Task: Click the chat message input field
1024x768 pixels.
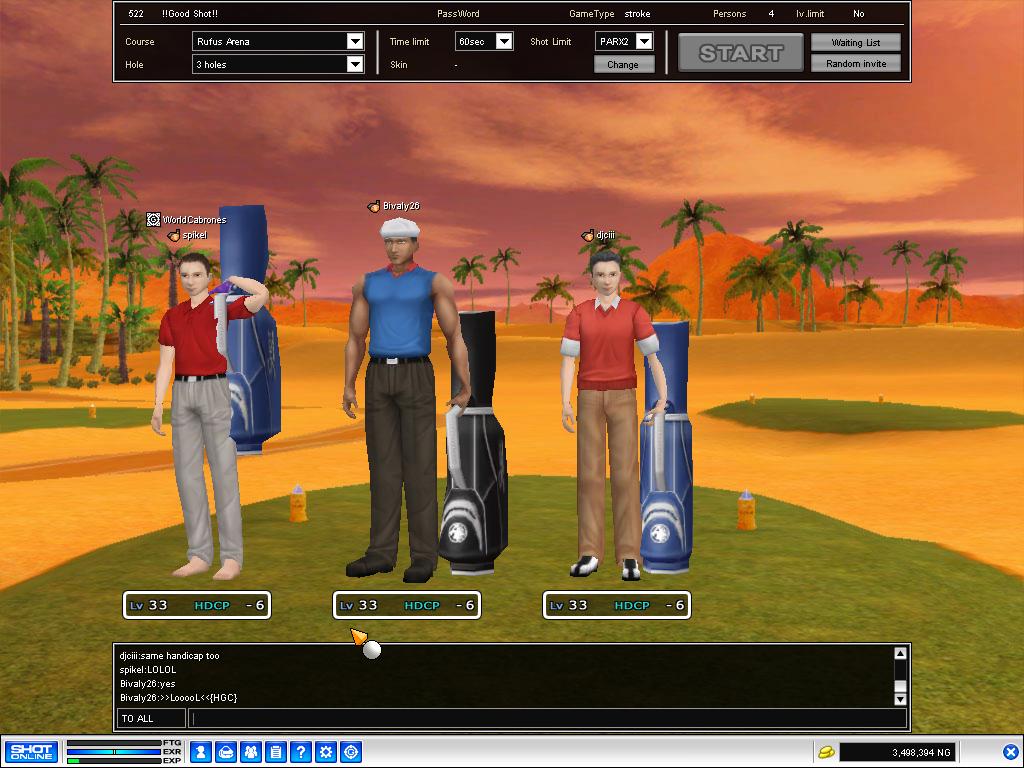Action: pos(547,718)
